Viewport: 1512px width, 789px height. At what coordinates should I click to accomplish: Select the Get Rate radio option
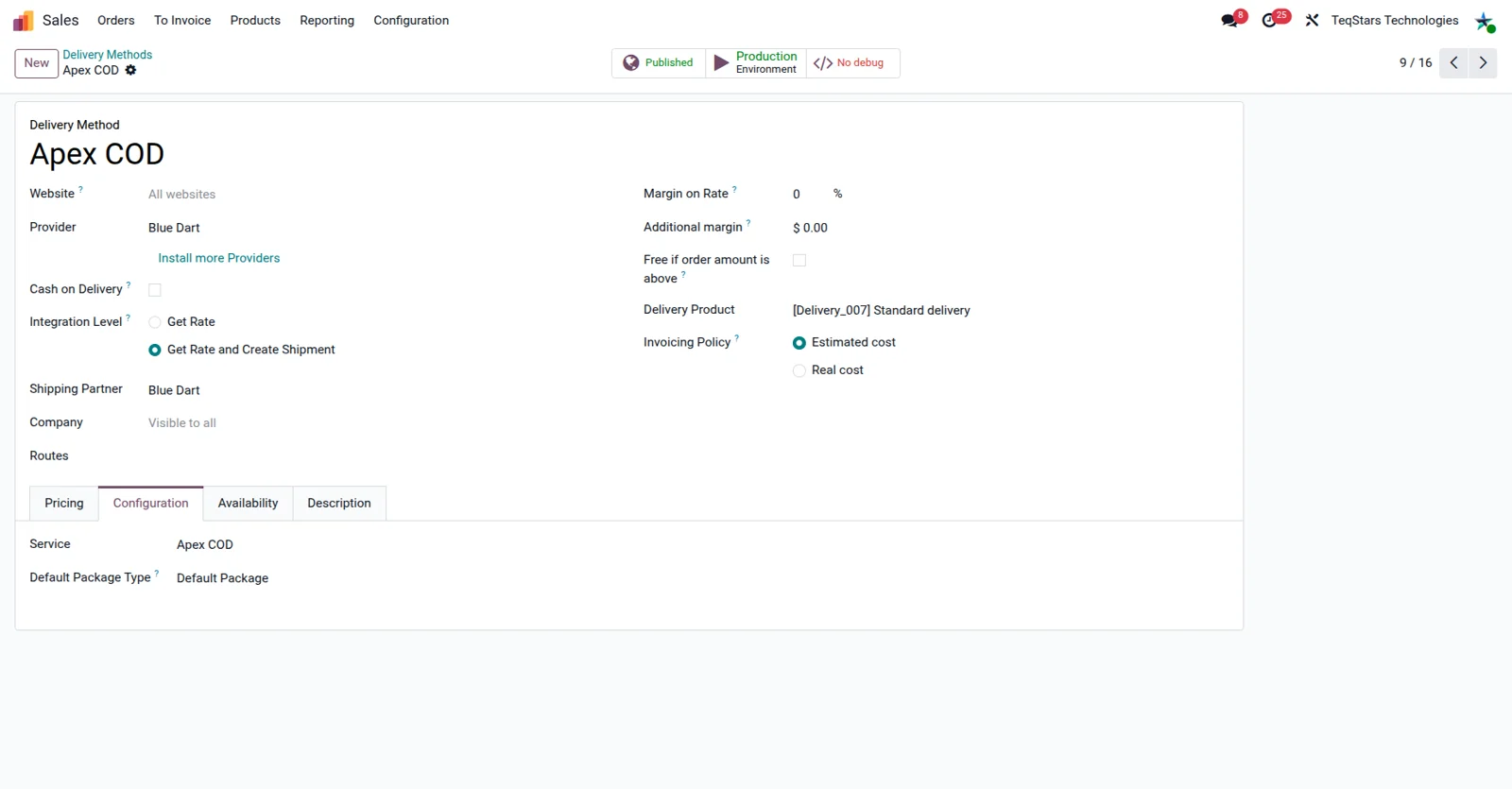click(x=155, y=322)
